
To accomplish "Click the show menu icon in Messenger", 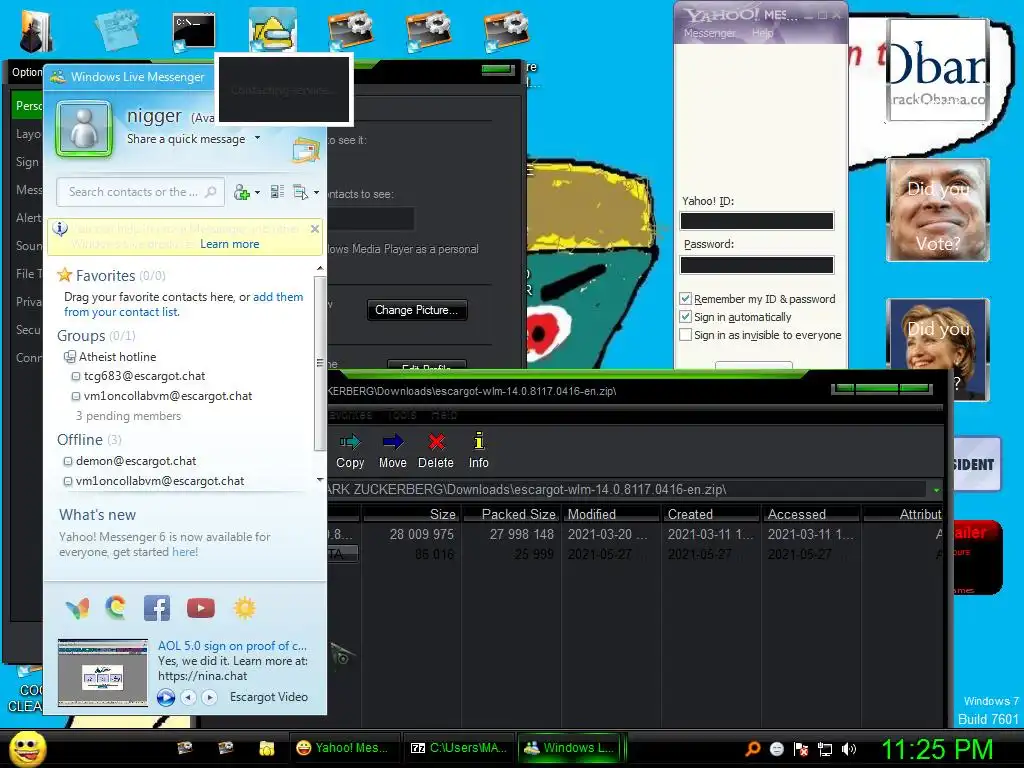I will 300,192.
